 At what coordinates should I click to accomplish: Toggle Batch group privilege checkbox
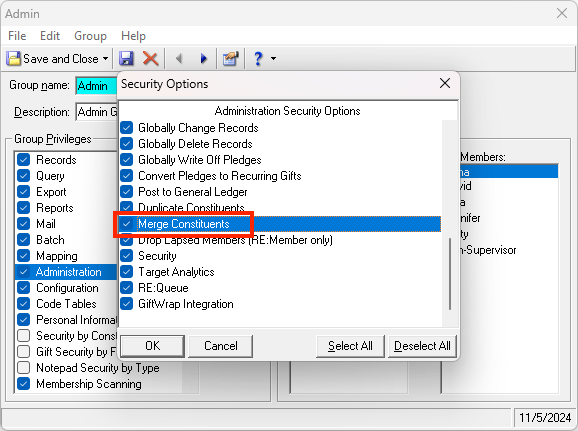[24, 240]
